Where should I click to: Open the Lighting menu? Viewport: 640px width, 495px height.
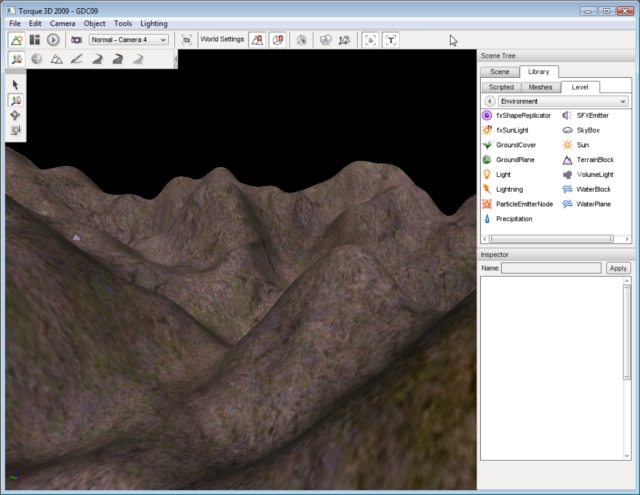154,22
